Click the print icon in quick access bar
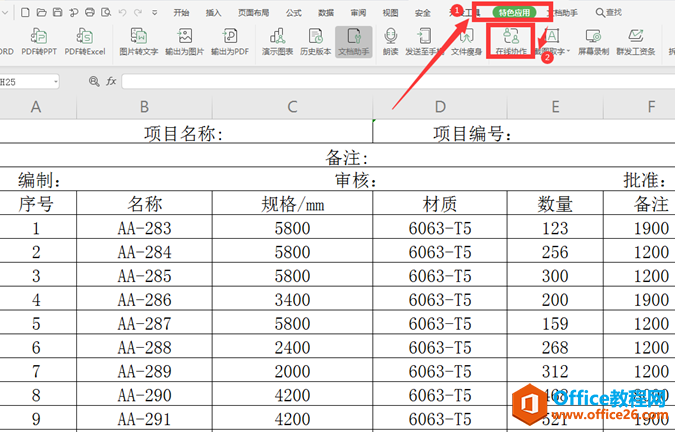 (x=90, y=13)
